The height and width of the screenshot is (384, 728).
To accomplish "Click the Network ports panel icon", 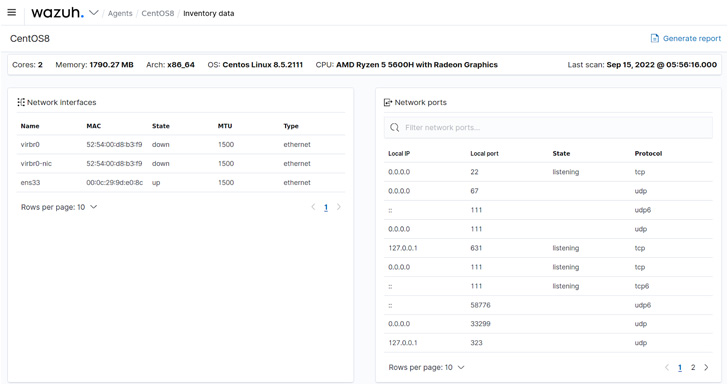I will click(x=388, y=102).
